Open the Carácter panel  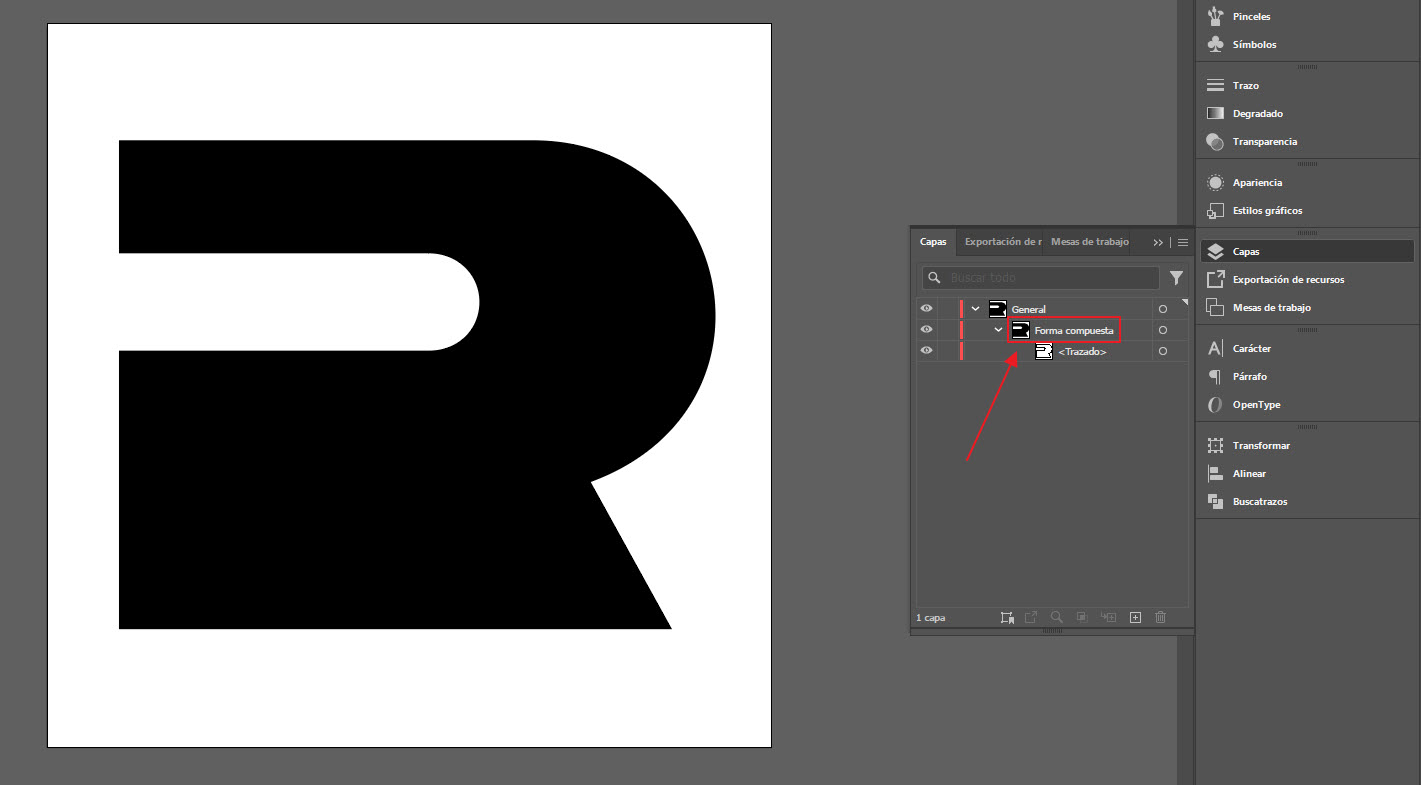pyautogui.click(x=1307, y=349)
